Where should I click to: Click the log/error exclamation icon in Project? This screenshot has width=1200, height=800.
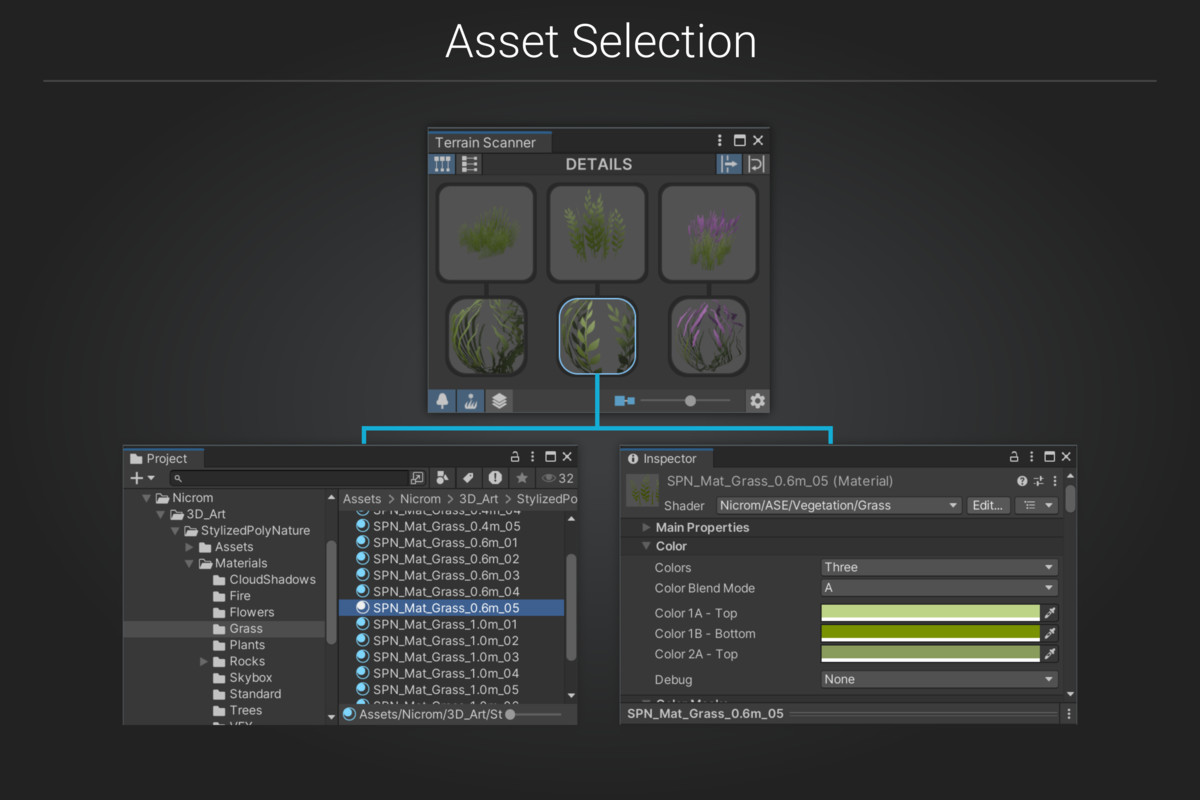click(495, 478)
